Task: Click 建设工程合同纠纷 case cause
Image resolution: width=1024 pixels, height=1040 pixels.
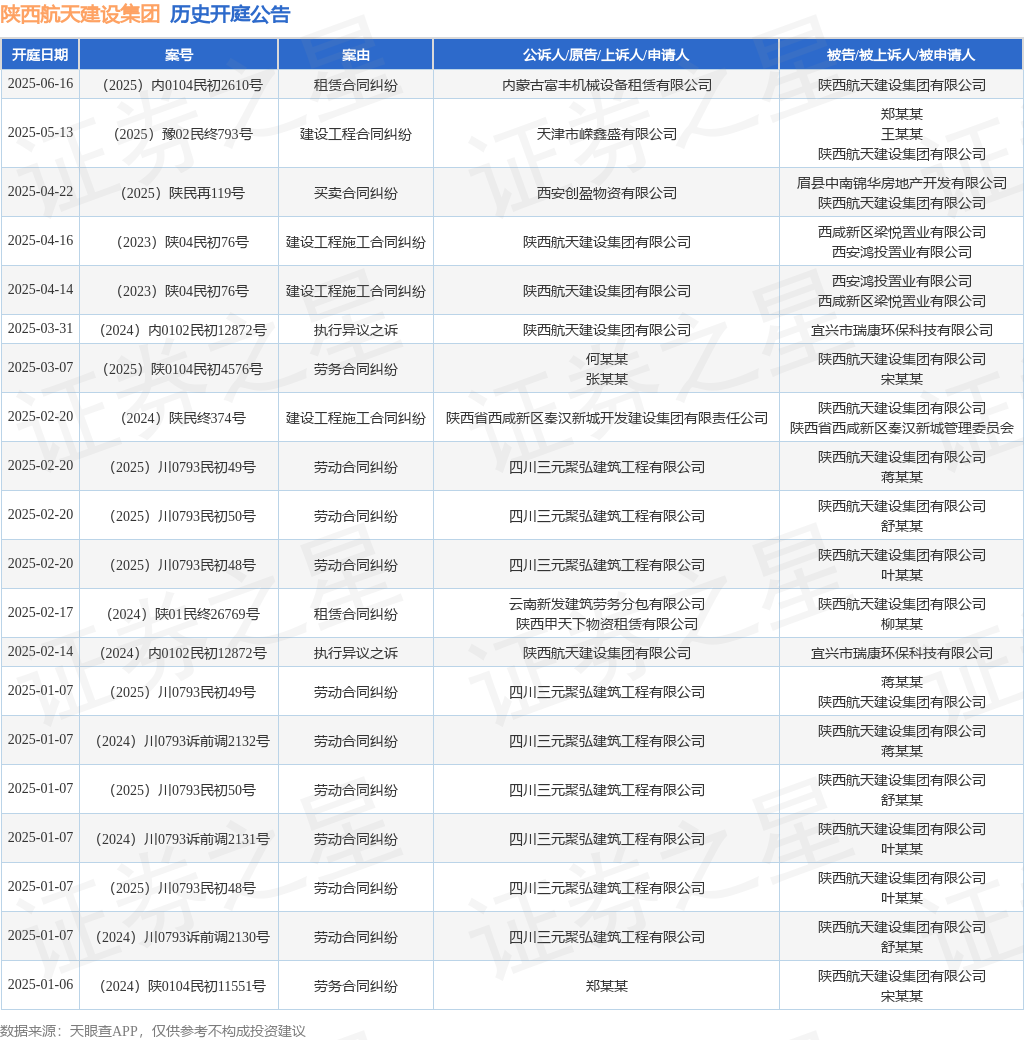Action: click(x=355, y=134)
